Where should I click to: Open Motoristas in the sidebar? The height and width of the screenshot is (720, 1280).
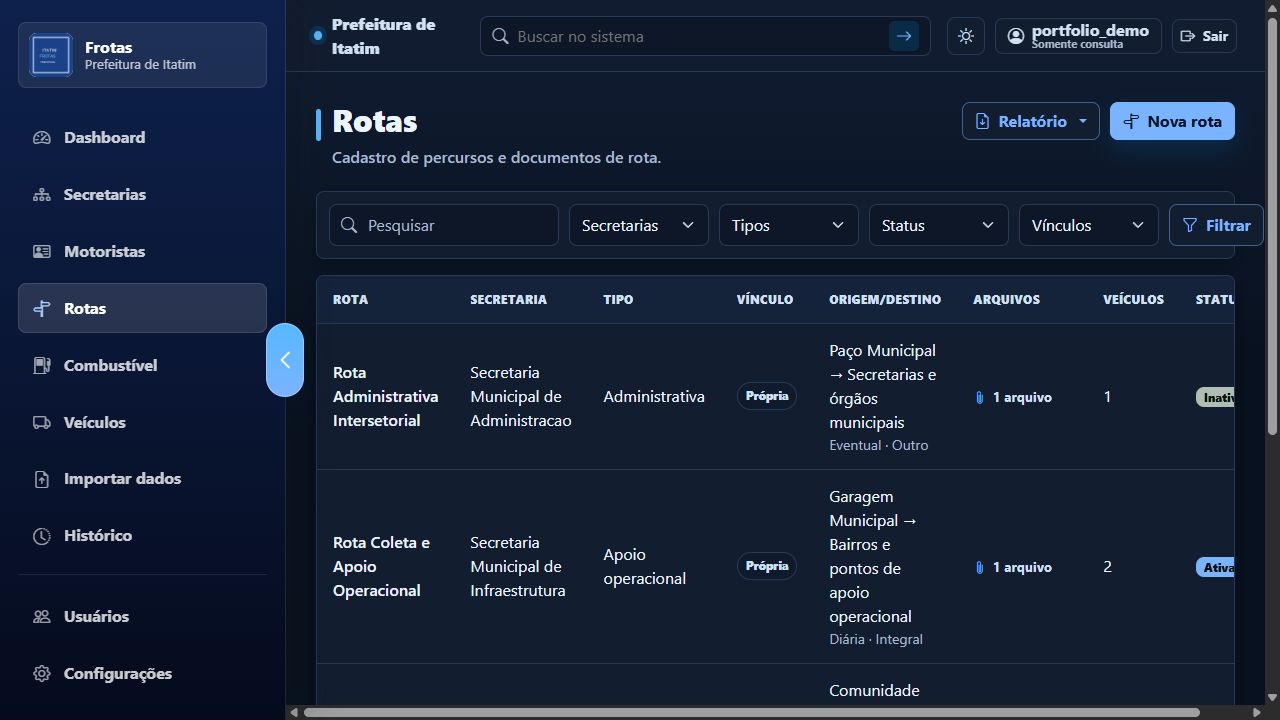click(142, 252)
